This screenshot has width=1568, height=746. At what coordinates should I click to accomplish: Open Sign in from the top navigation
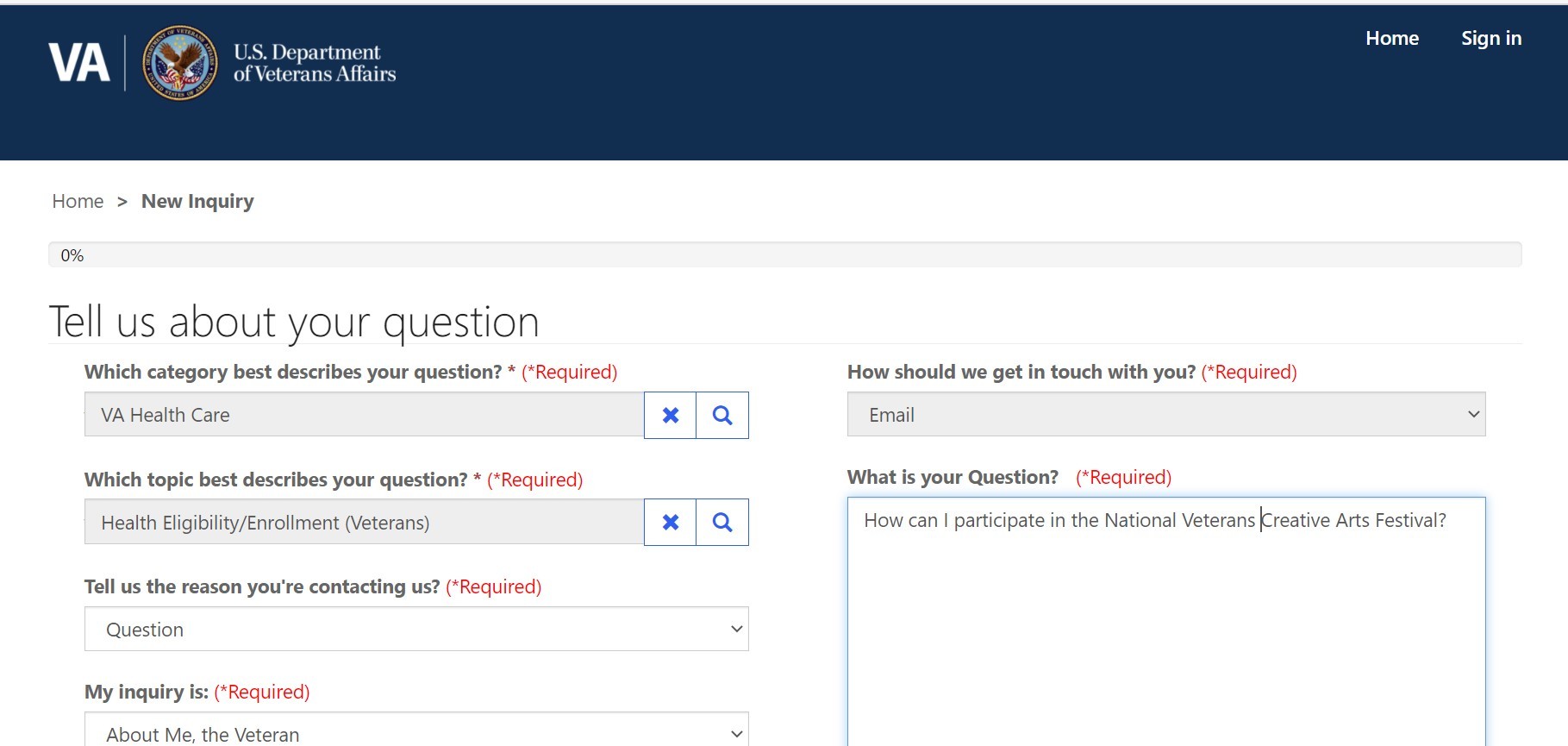pyautogui.click(x=1490, y=38)
